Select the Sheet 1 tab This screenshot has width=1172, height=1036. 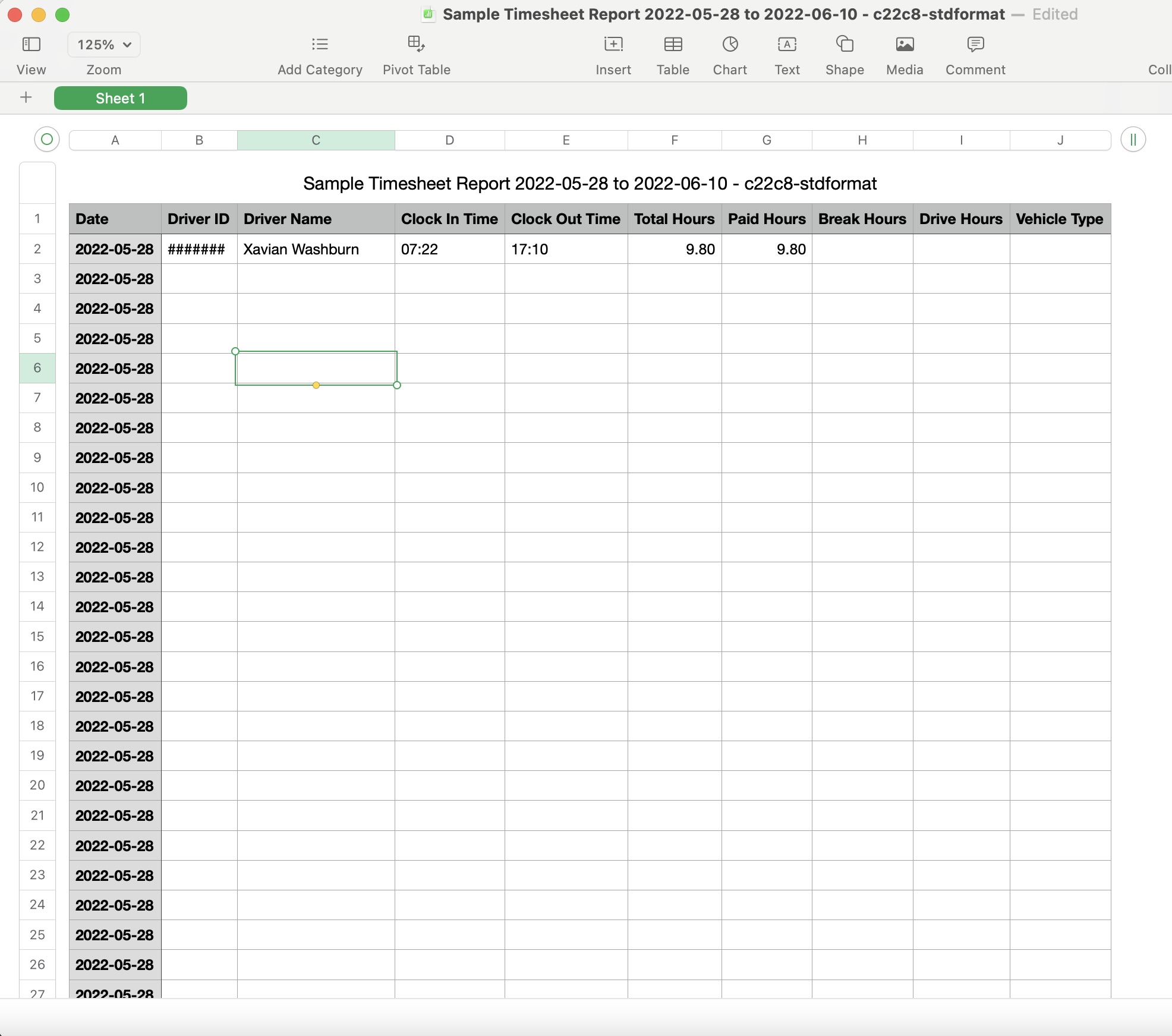(x=121, y=99)
